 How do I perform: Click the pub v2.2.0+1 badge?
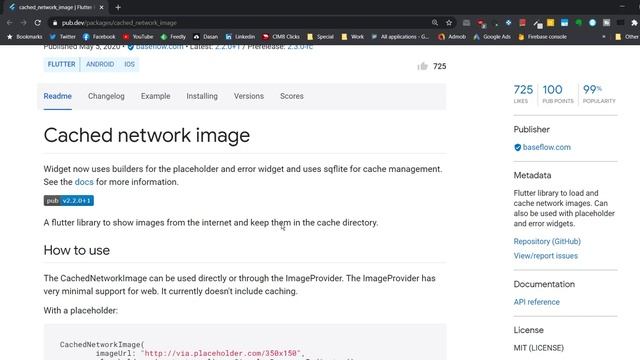[x=69, y=200]
